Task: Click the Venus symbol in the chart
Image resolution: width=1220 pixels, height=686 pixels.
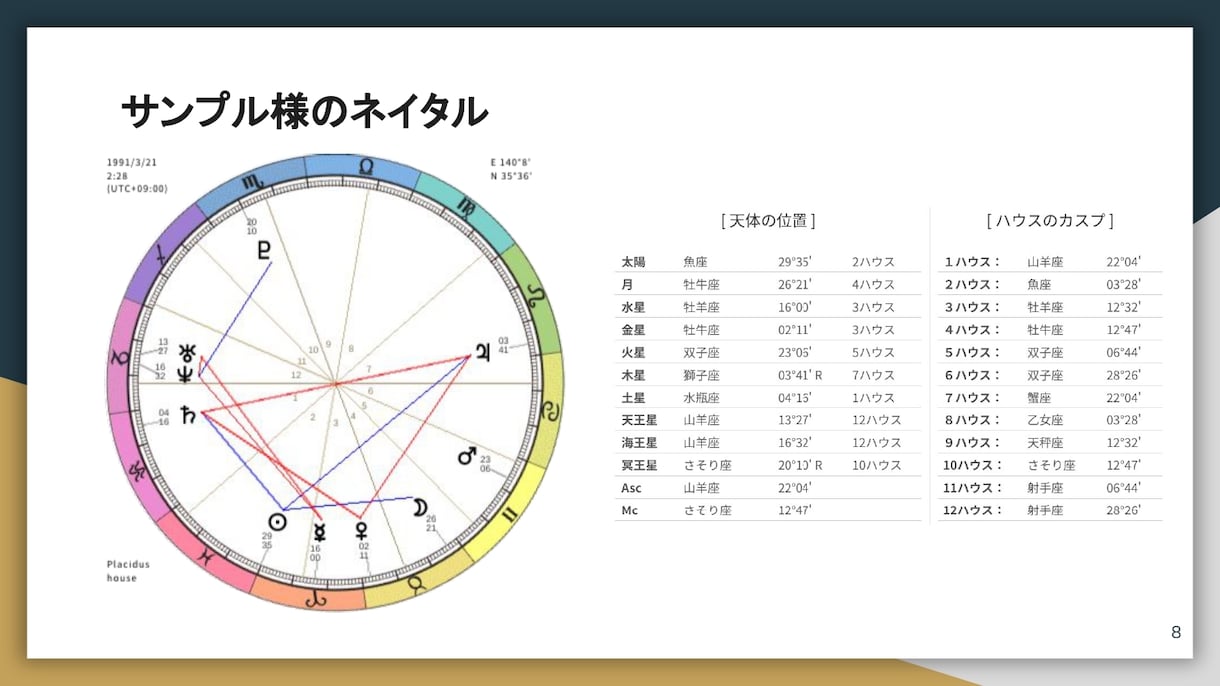Action: (x=362, y=529)
